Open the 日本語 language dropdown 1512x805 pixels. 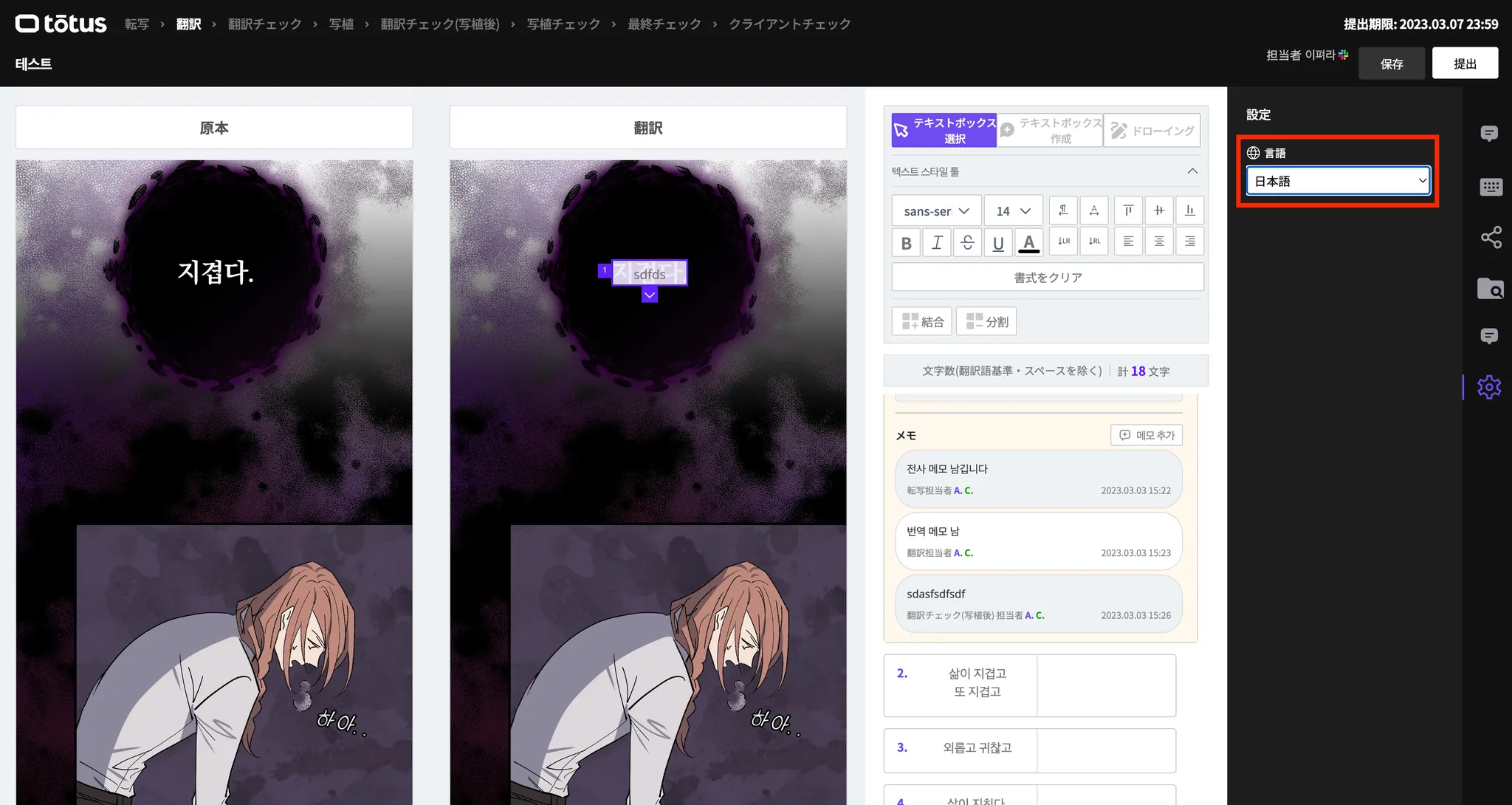pos(1338,181)
